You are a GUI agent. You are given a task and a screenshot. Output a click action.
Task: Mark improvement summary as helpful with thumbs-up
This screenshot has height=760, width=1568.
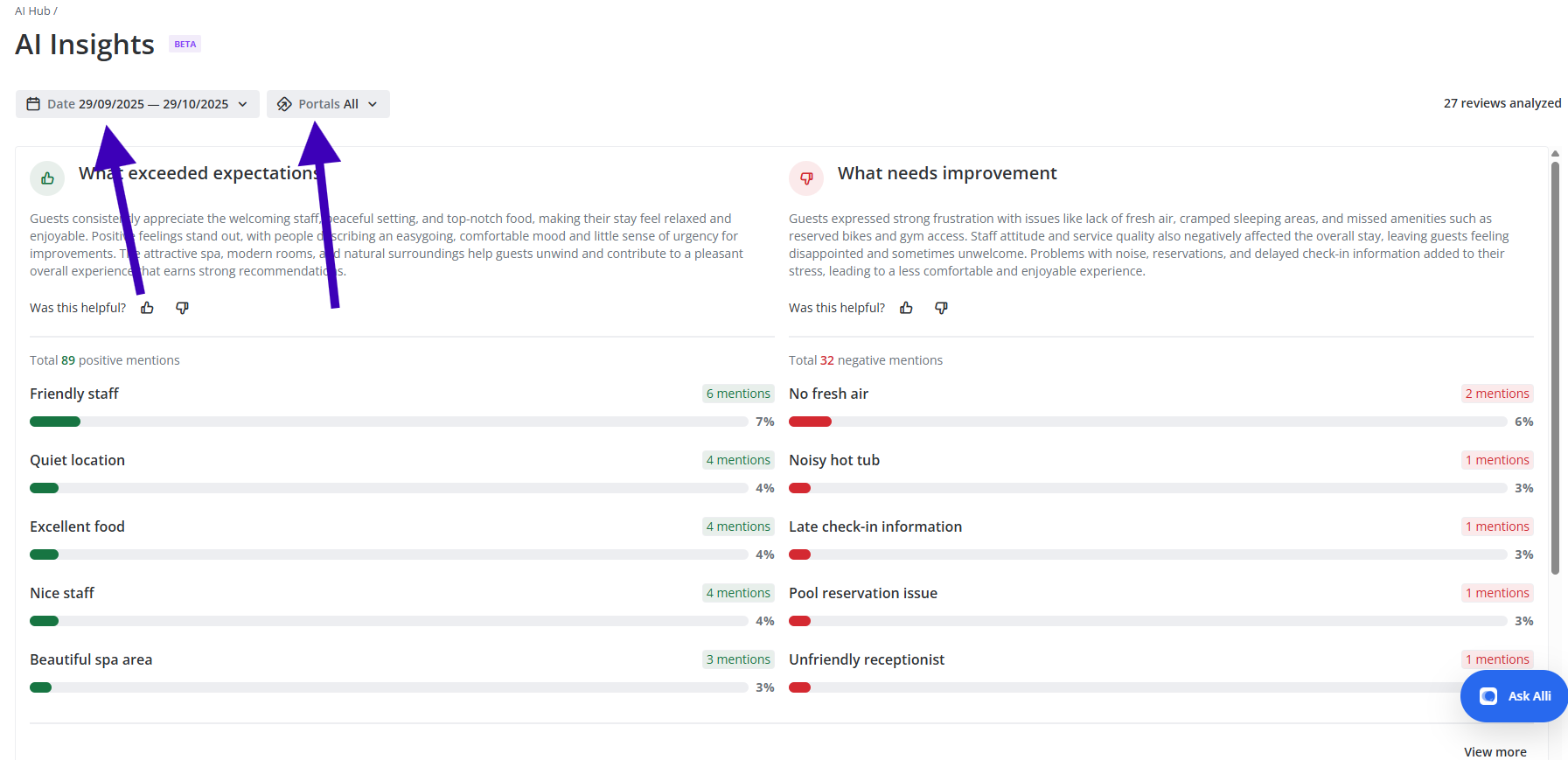(x=906, y=308)
